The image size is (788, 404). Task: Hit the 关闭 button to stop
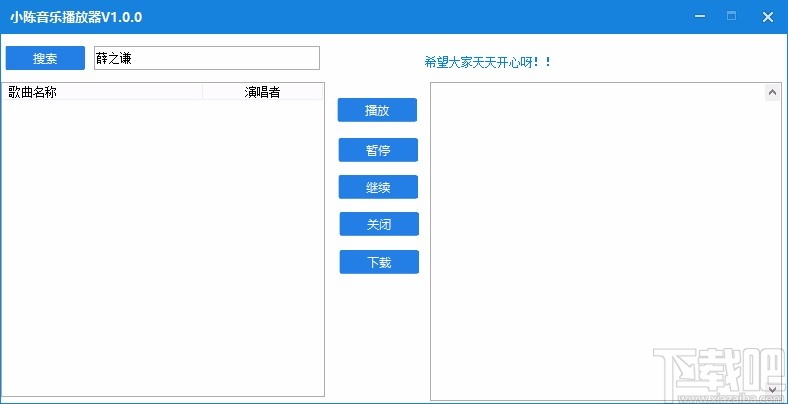coord(379,224)
